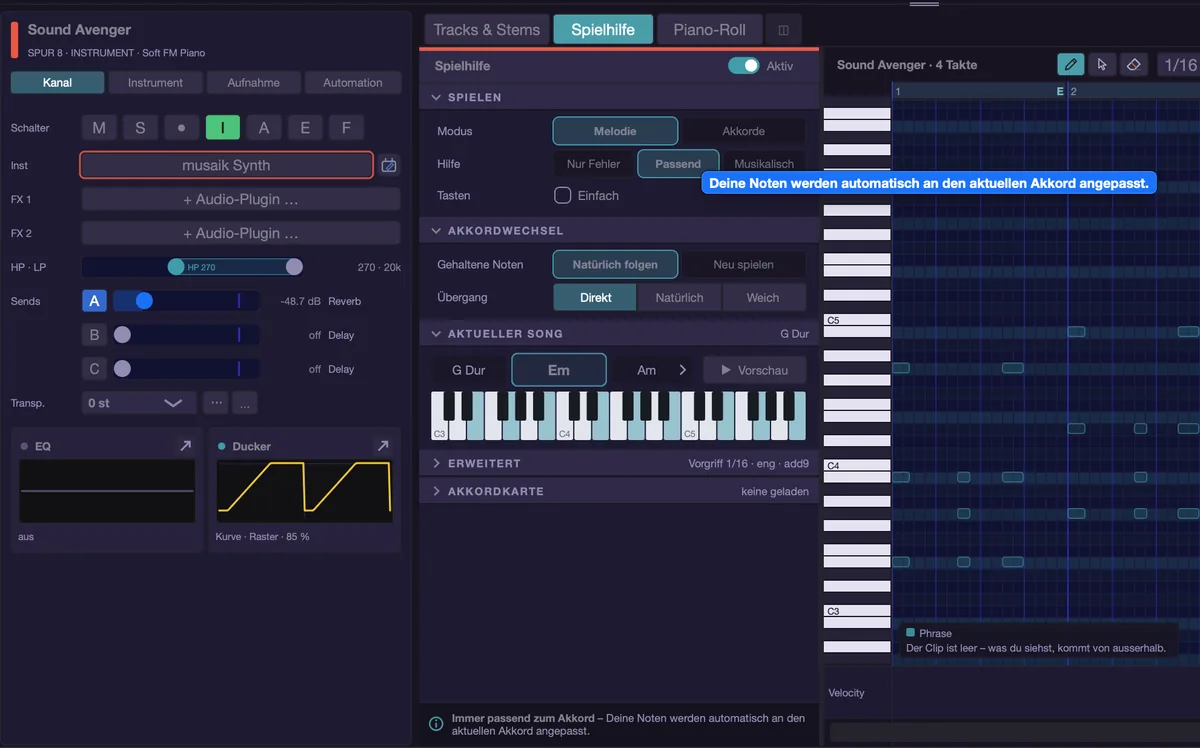This screenshot has width=1200, height=748.
Task: Expand the Ducker panel with its arrow icon
Action: pos(382,446)
